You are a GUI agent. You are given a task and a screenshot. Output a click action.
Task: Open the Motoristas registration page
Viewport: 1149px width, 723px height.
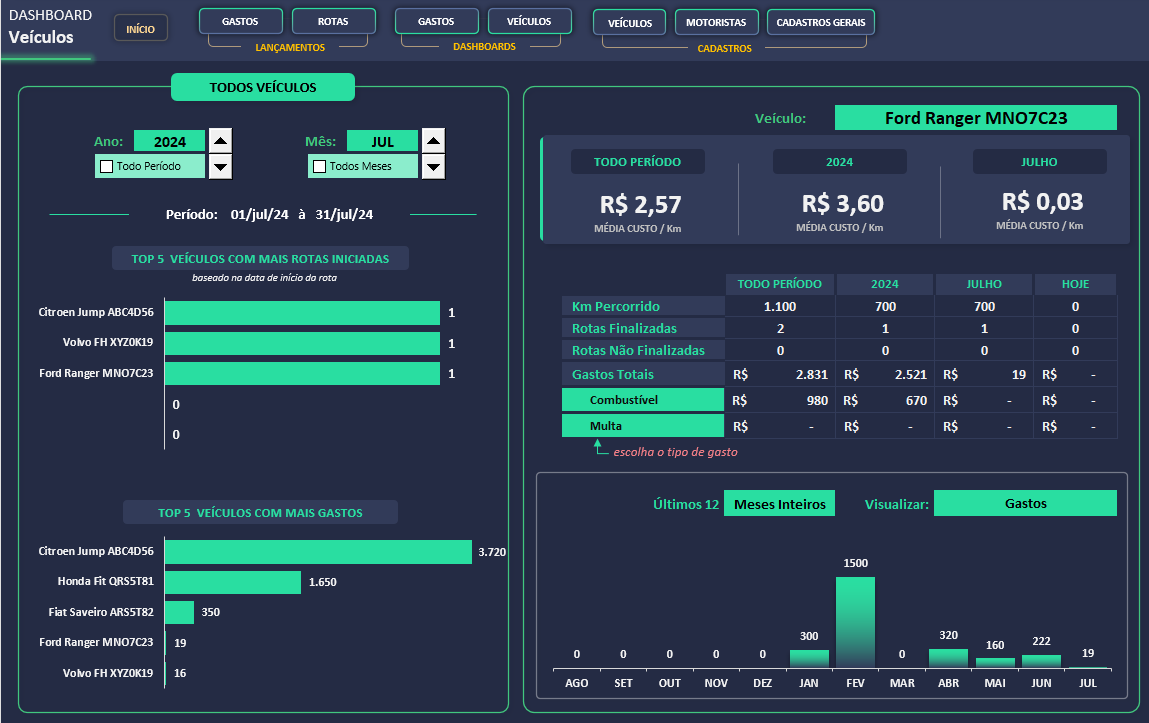(716, 22)
